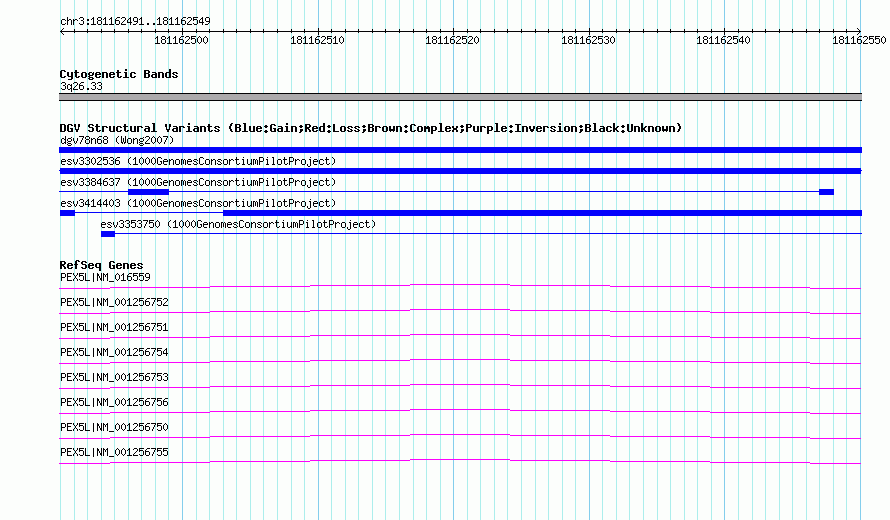890x520 pixels.
Task: Click ruler coordinate 181162500
Action: pos(182,40)
